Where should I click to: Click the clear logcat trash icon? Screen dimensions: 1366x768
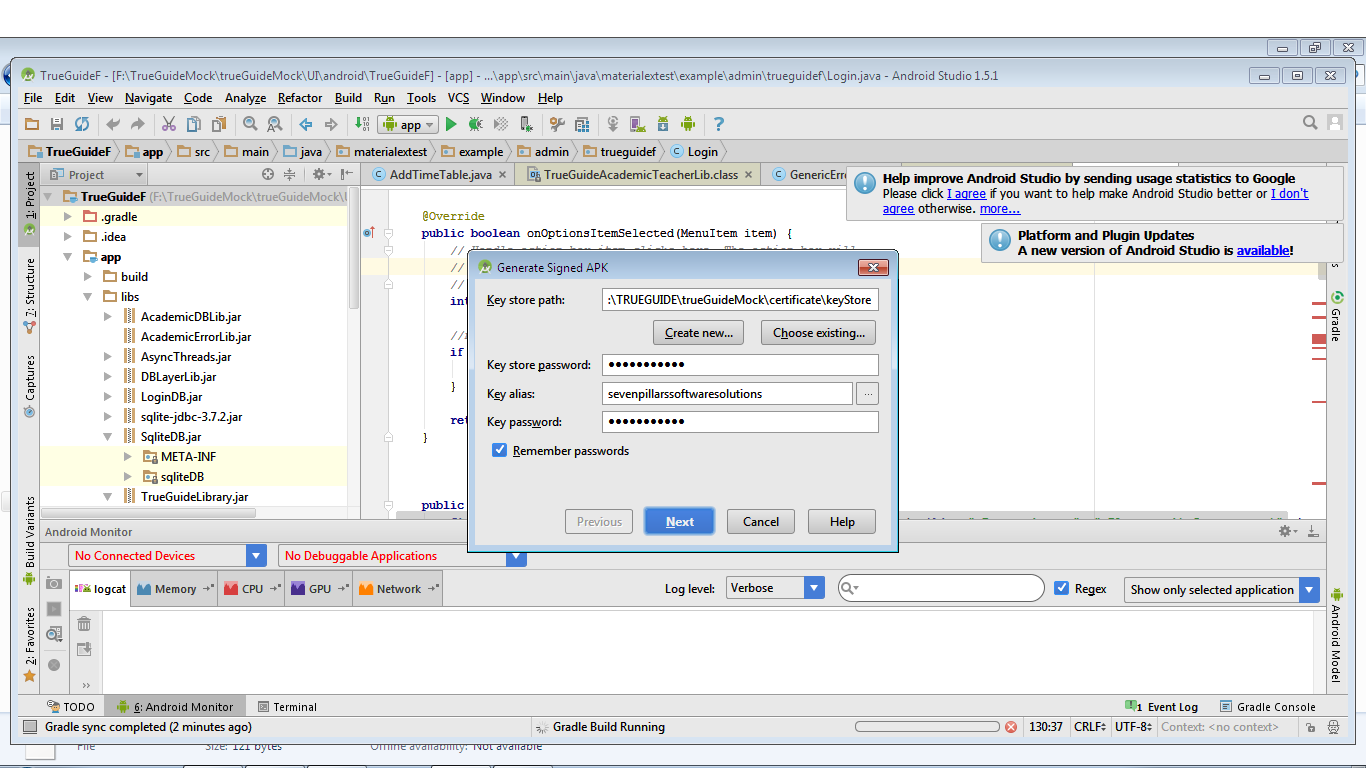[84, 624]
